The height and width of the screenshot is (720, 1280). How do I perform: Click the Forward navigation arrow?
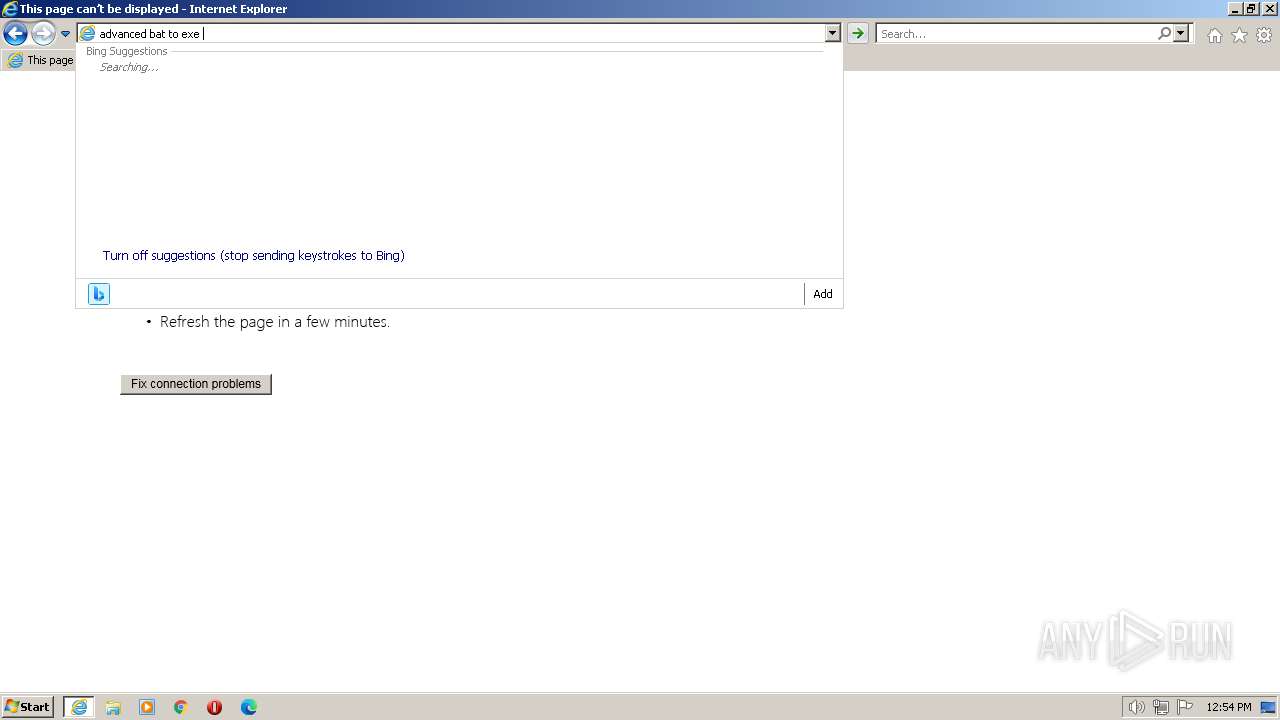click(42, 34)
